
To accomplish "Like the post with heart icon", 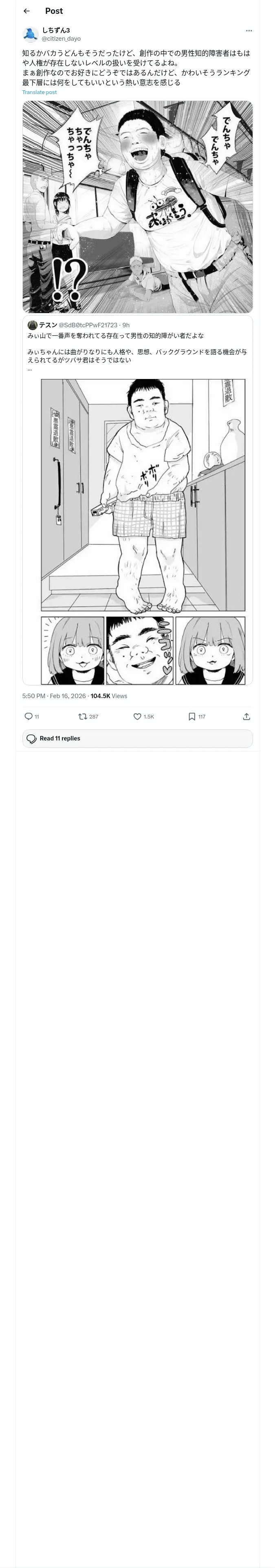I will (x=138, y=716).
